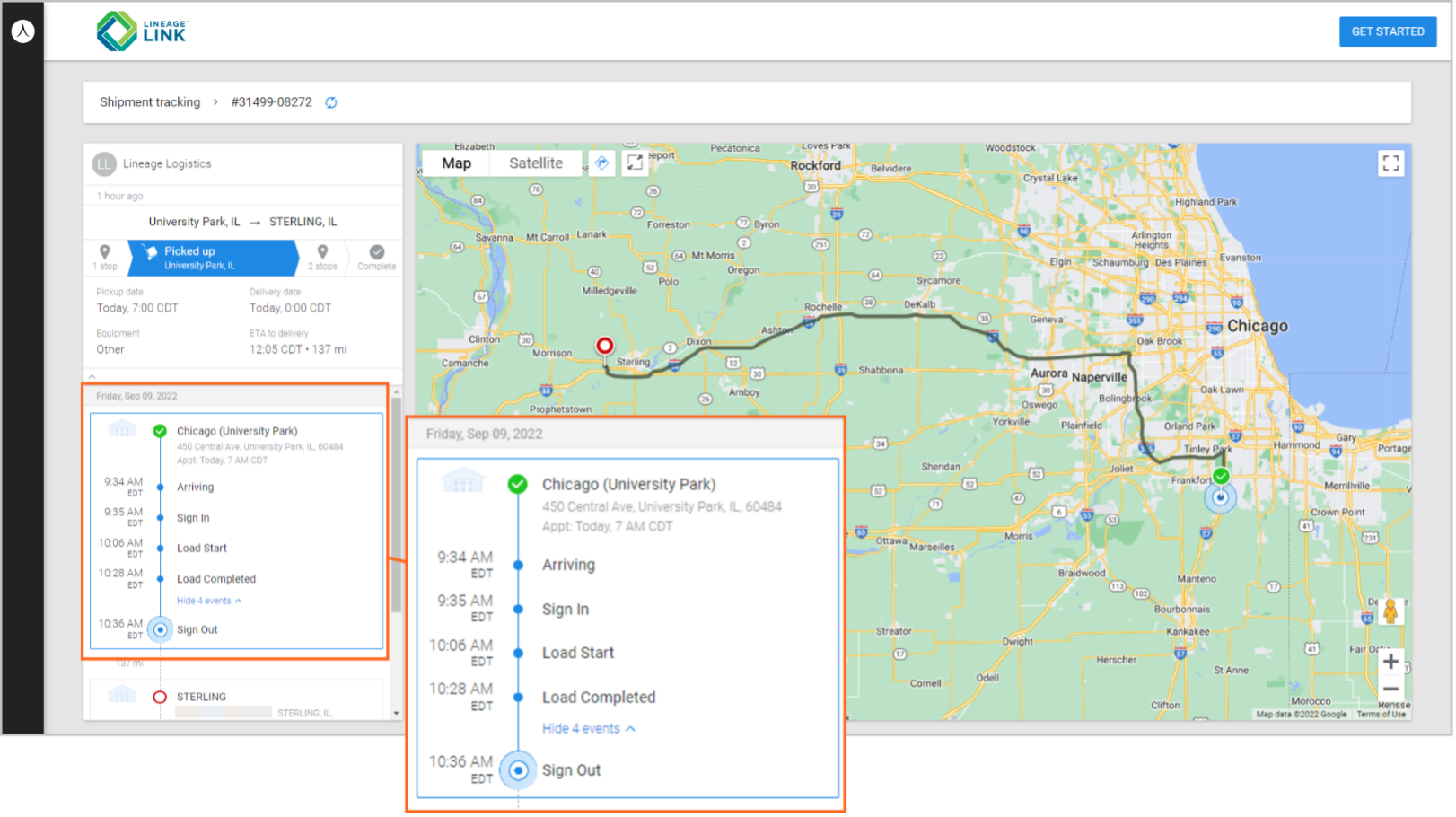Zoom in the map with the plus button
The height and width of the screenshot is (817, 1456).
point(1390,663)
